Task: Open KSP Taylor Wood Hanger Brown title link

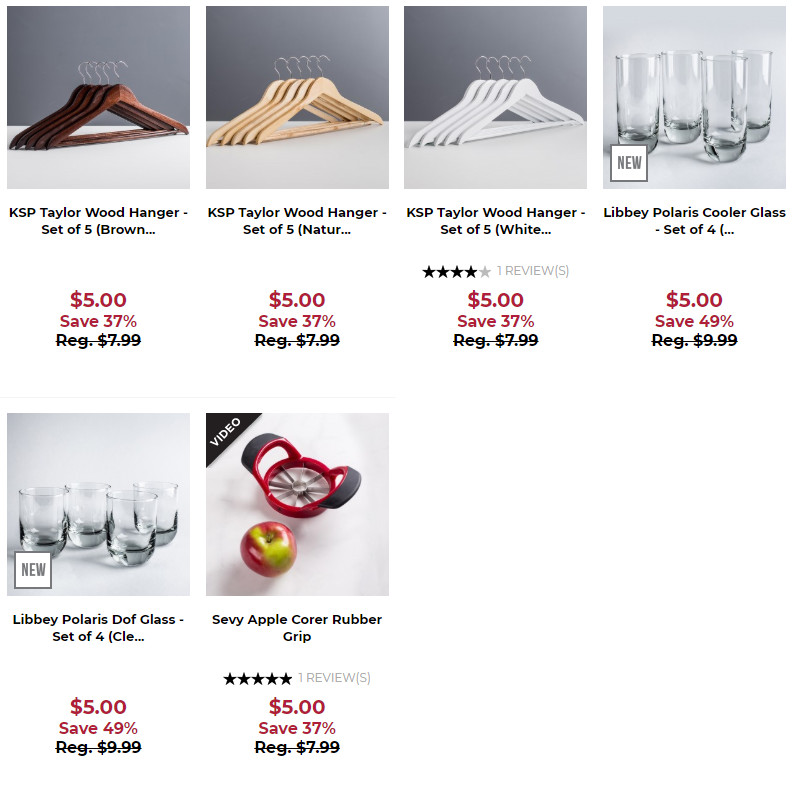Action: click(x=98, y=221)
